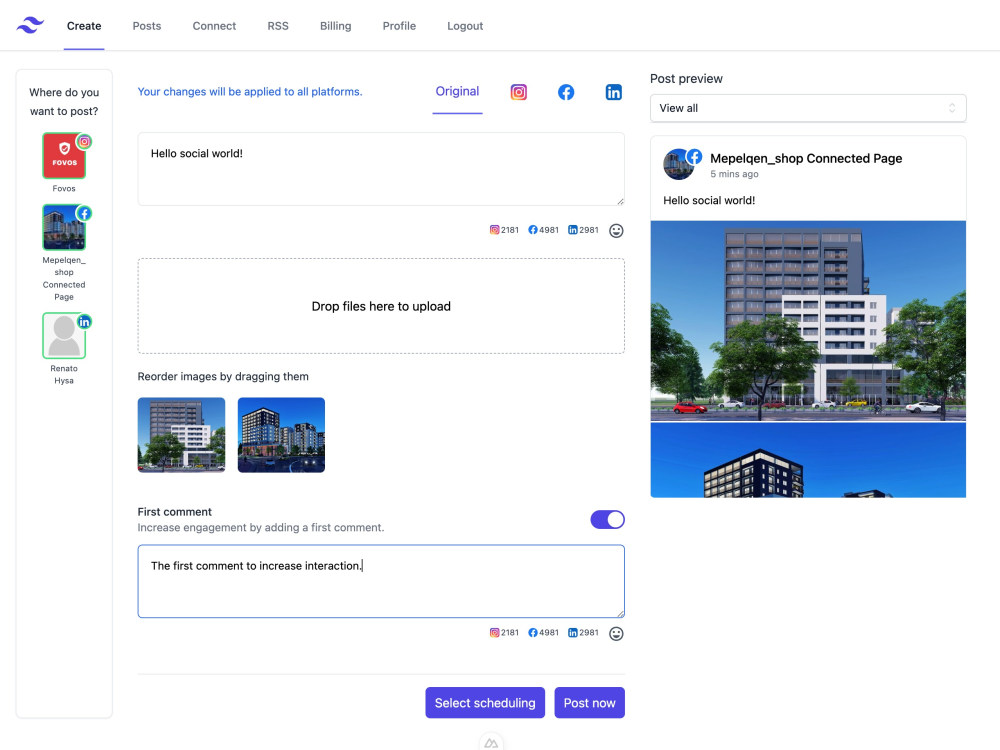This screenshot has width=1000, height=750.
Task: Switch to the Original content tab
Action: [457, 92]
